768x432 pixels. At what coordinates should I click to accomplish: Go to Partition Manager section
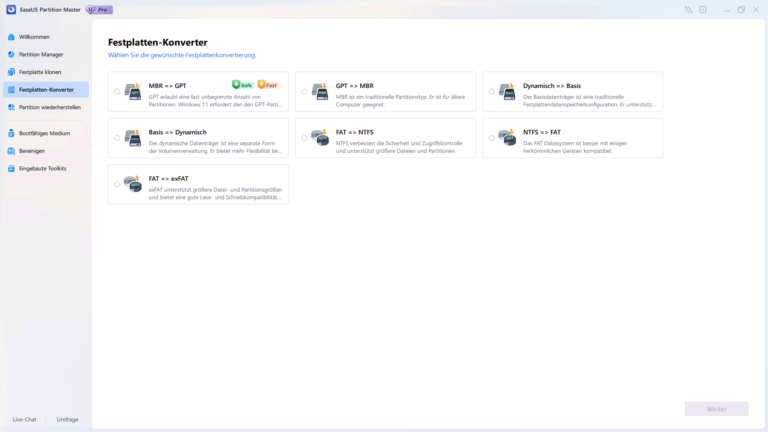[x=46, y=54]
